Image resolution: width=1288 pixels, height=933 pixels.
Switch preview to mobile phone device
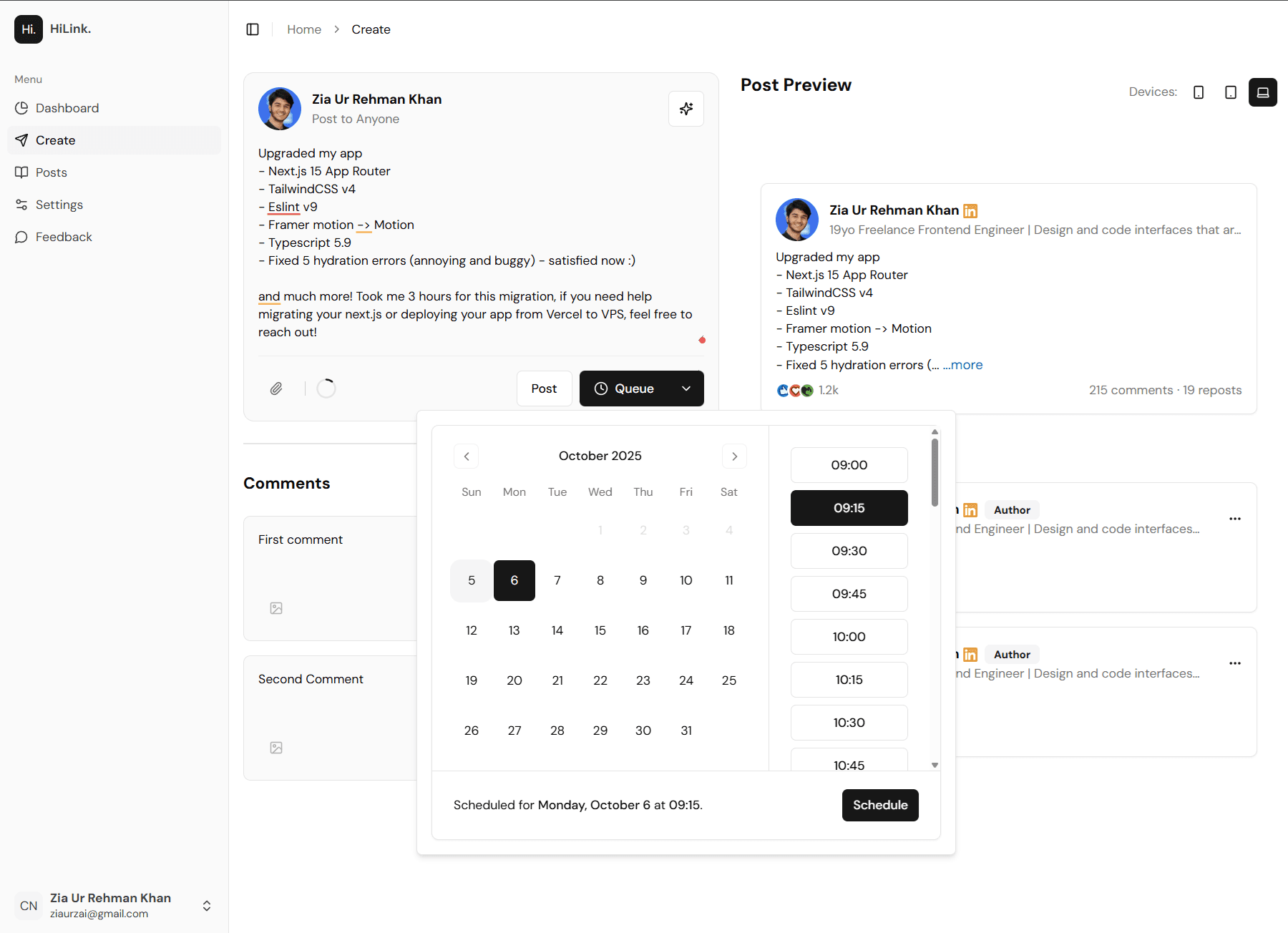pos(1199,92)
